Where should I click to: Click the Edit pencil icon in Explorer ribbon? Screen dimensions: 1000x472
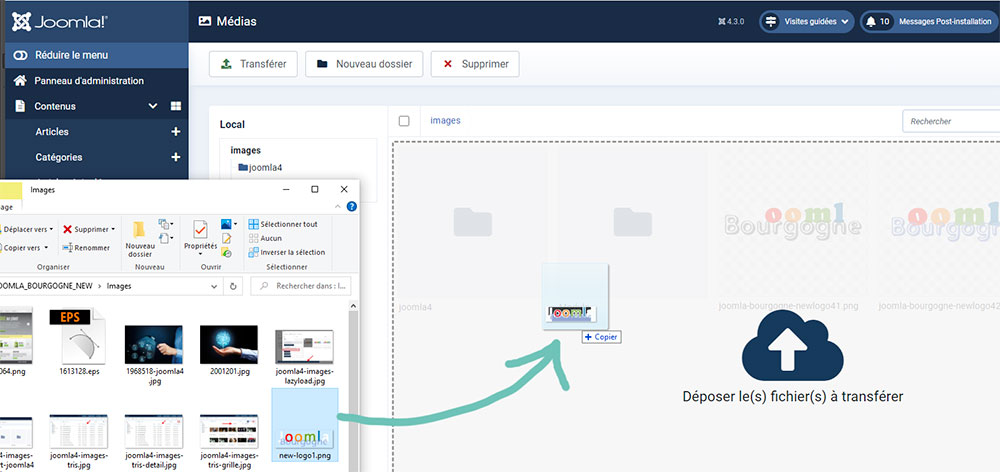[x=226, y=239]
